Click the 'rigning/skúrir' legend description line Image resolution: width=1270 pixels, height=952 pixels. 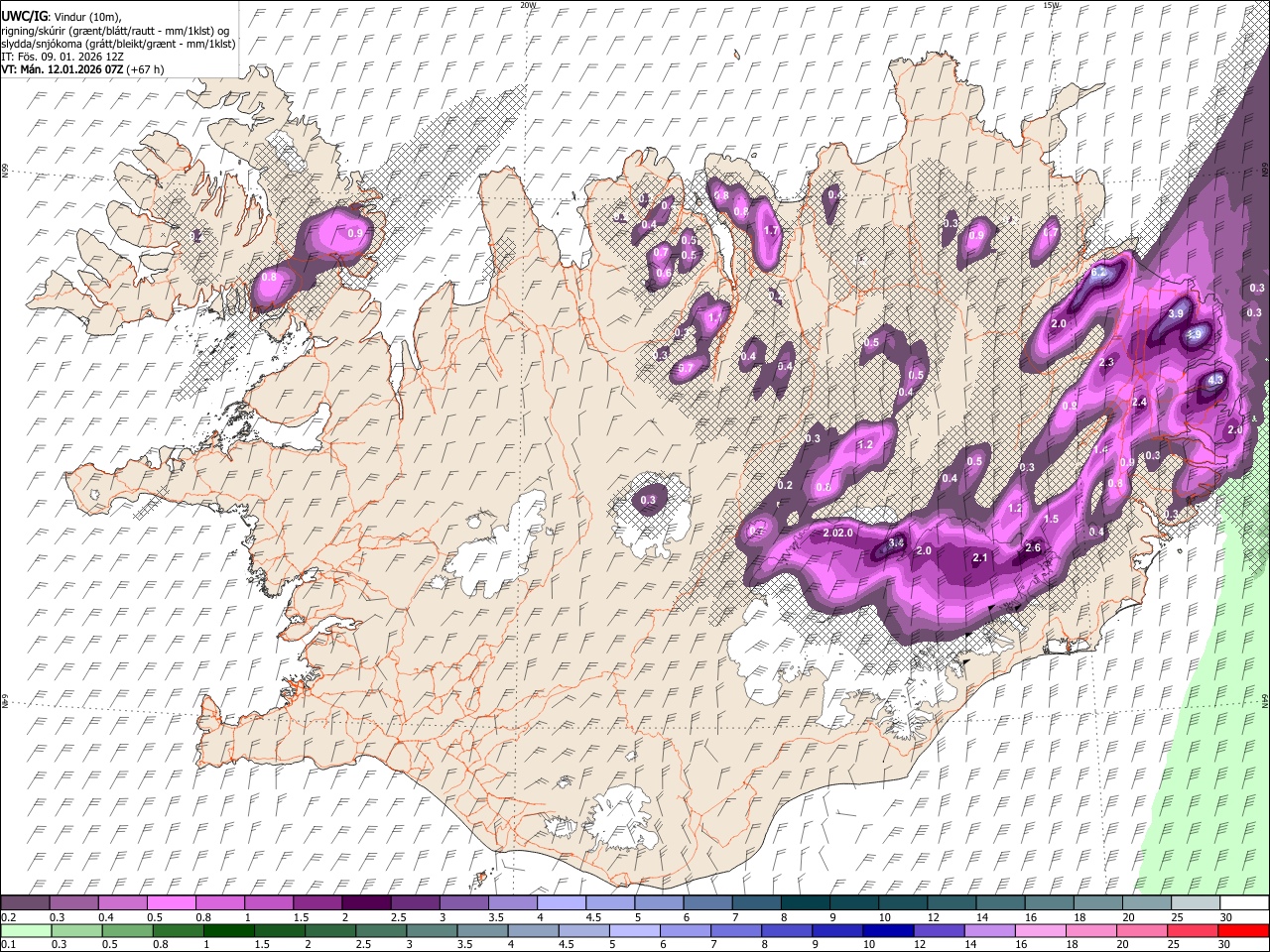pyautogui.click(x=115, y=30)
